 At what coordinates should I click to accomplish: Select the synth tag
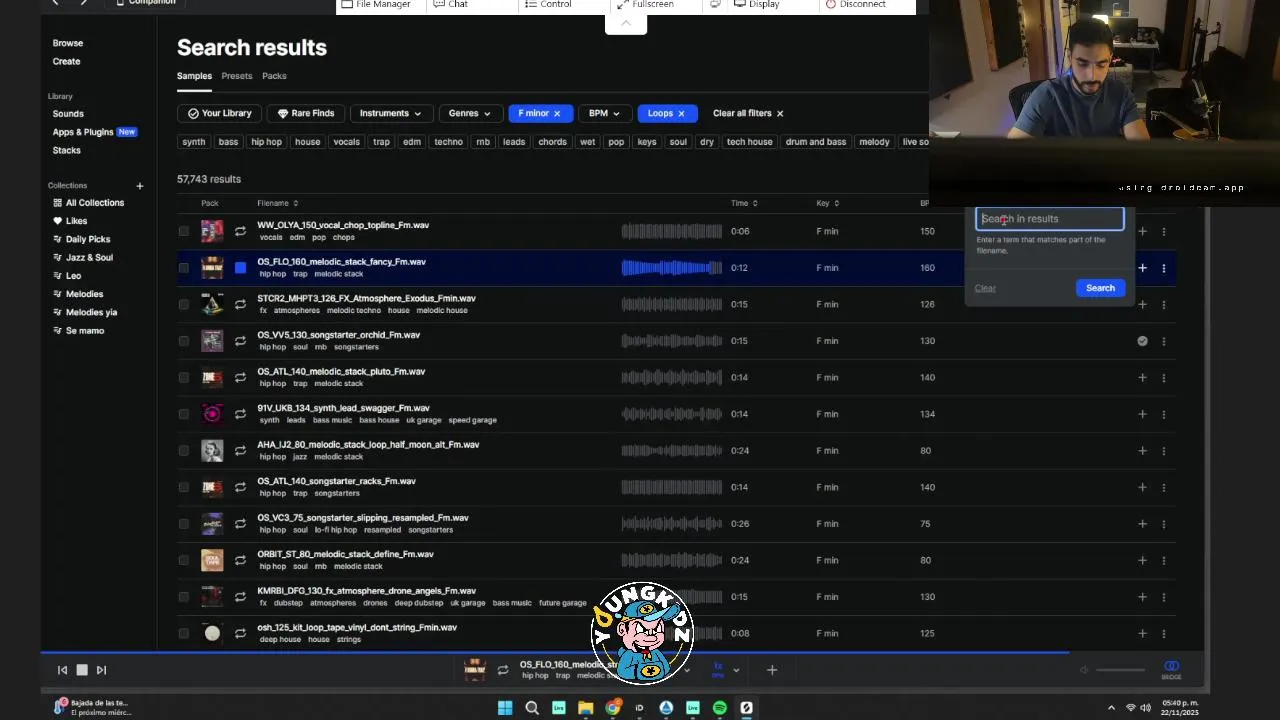[x=194, y=142]
